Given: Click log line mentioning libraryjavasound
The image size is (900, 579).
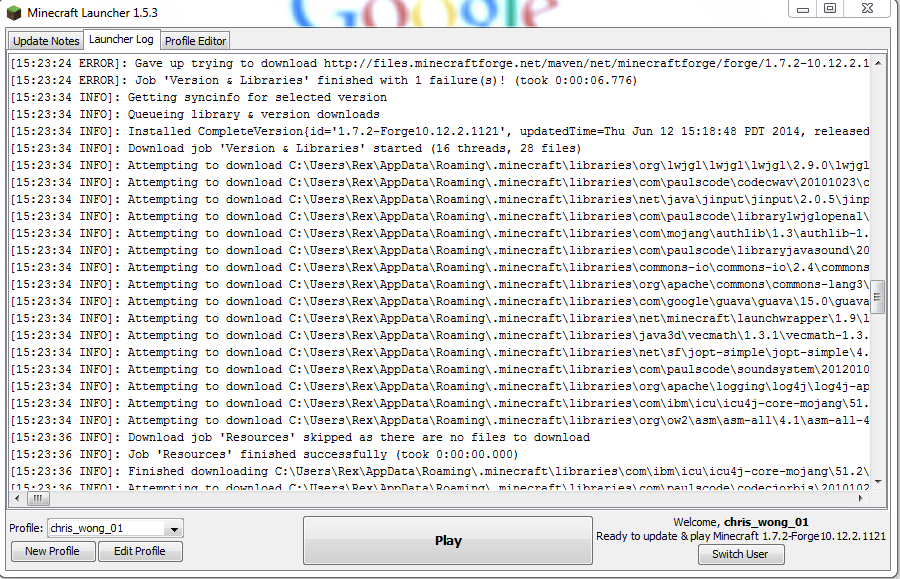Looking at the screenshot, I should [440, 251].
